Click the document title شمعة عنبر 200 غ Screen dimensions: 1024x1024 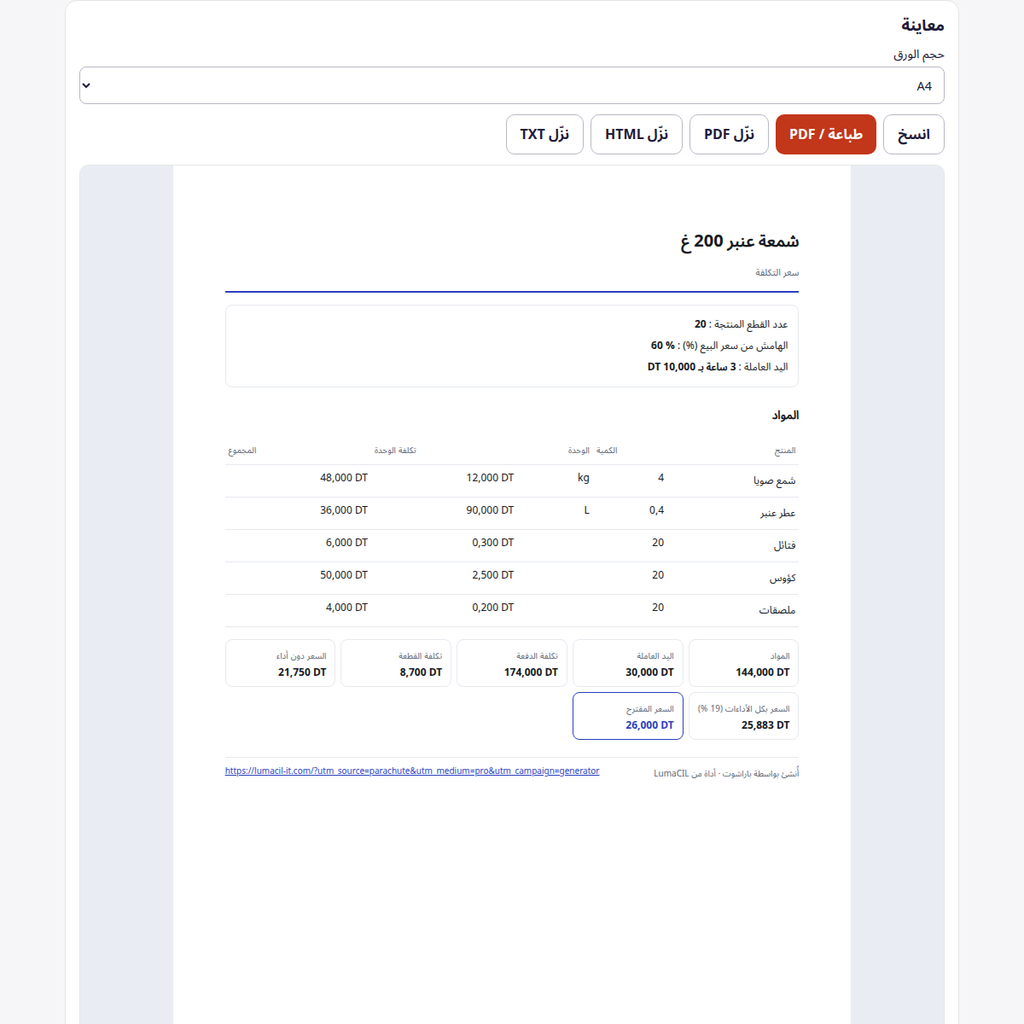[739, 242]
